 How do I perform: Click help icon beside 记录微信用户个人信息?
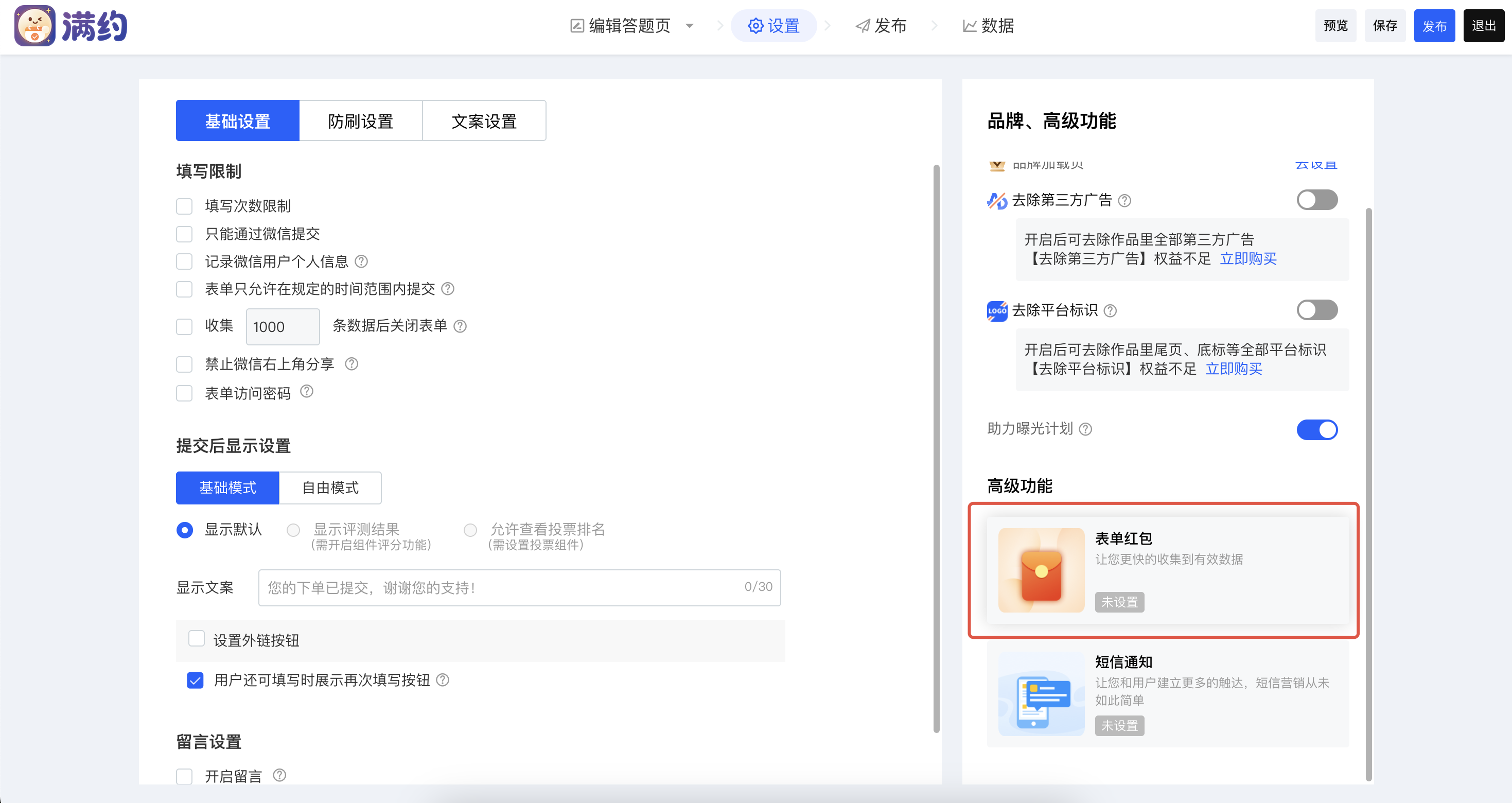(361, 261)
